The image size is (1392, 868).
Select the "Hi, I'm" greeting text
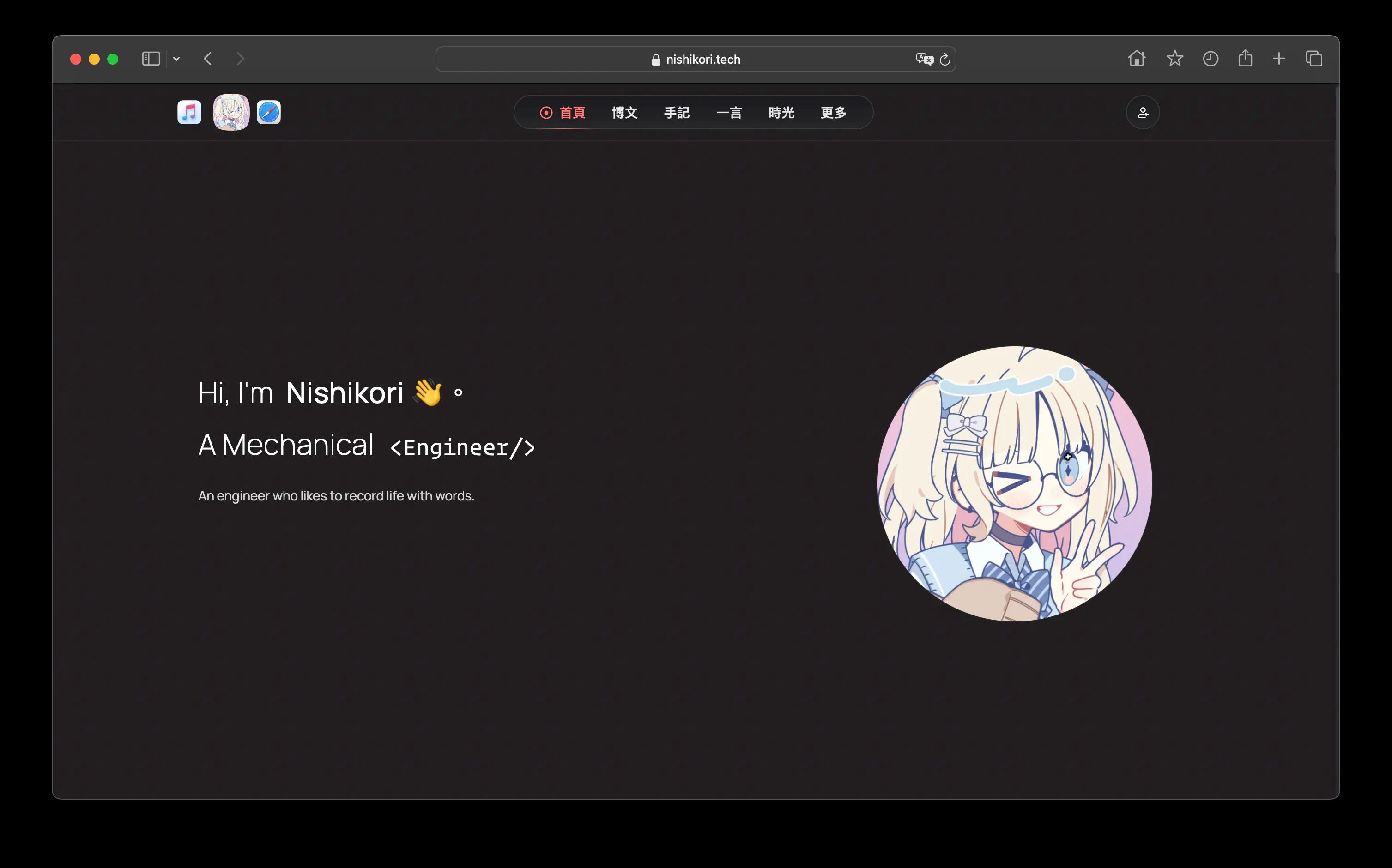point(236,393)
